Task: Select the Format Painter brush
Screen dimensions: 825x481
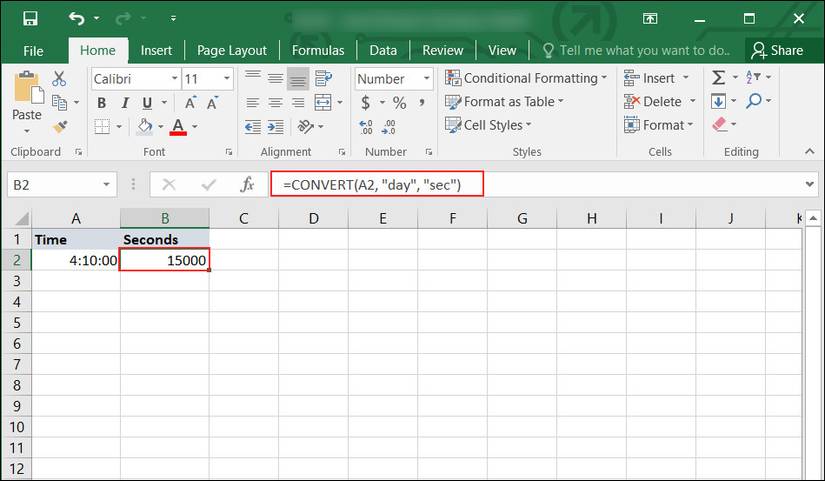Action: click(x=59, y=126)
